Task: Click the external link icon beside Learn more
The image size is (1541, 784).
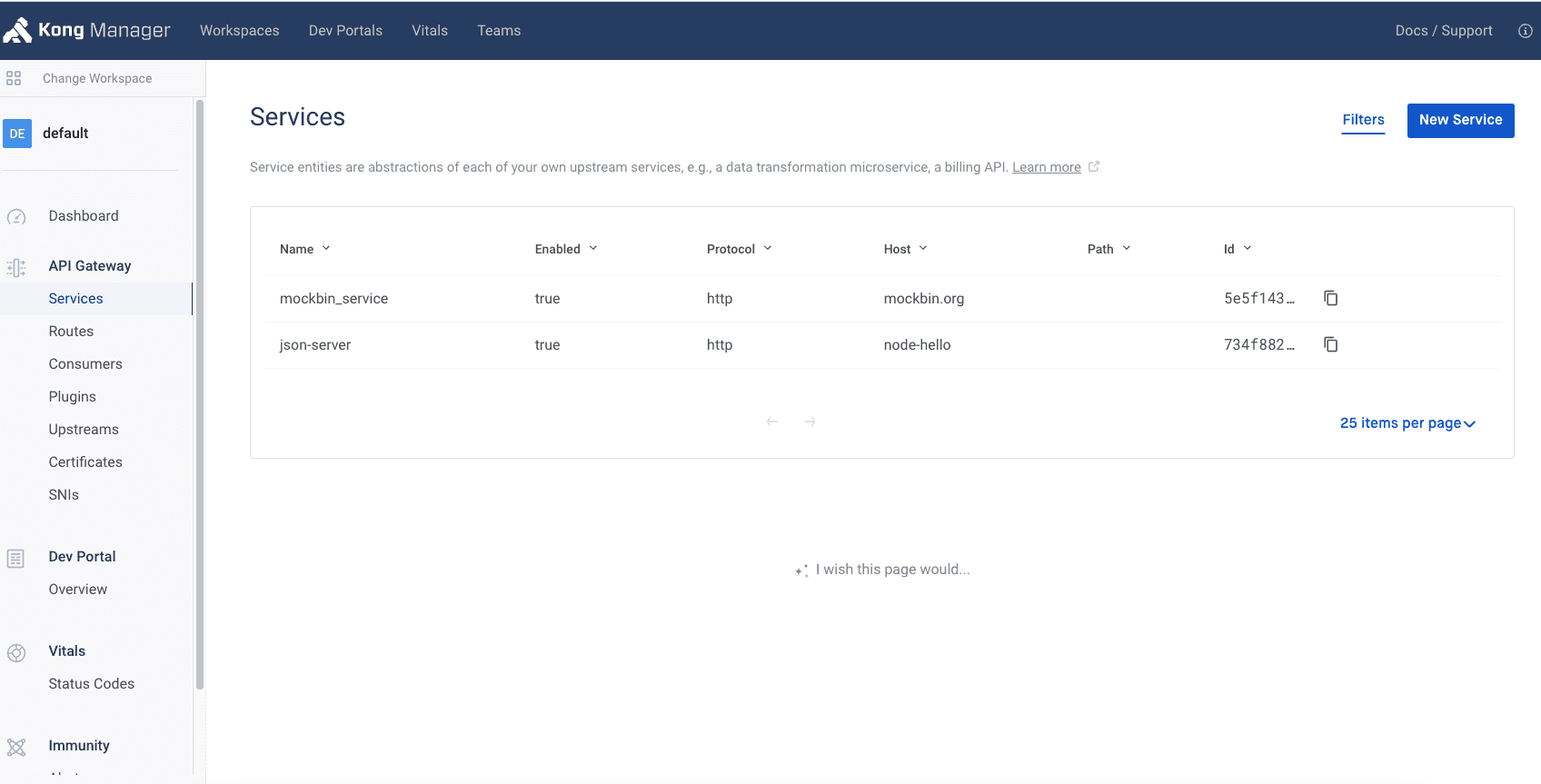Action: point(1094,166)
